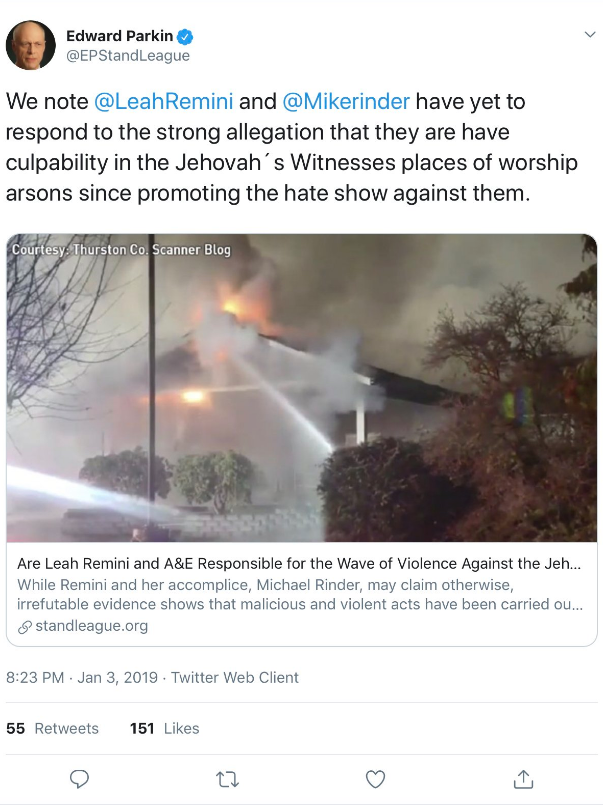Open the @Mikerinder mention

(346, 101)
